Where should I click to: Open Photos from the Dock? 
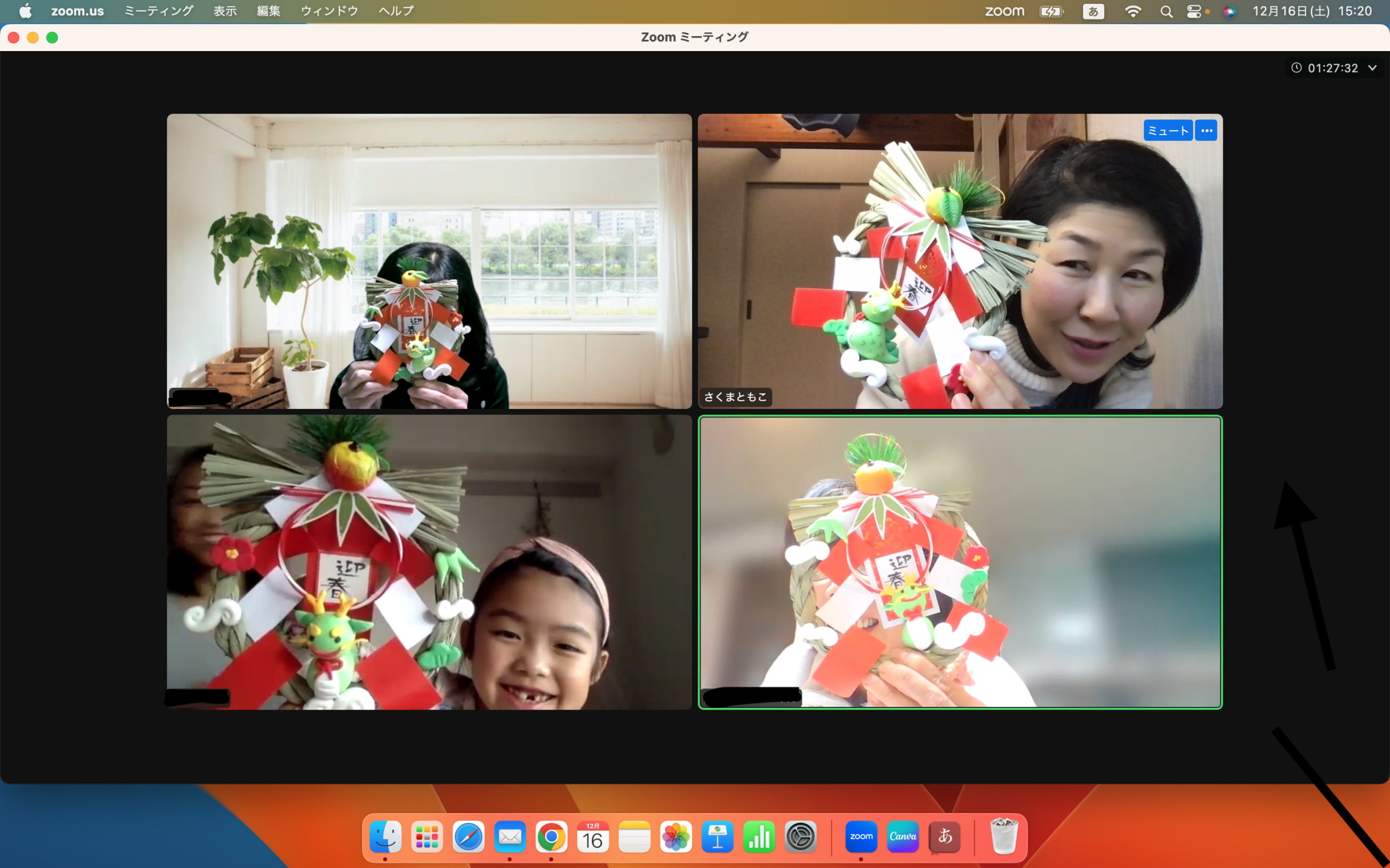point(676,836)
